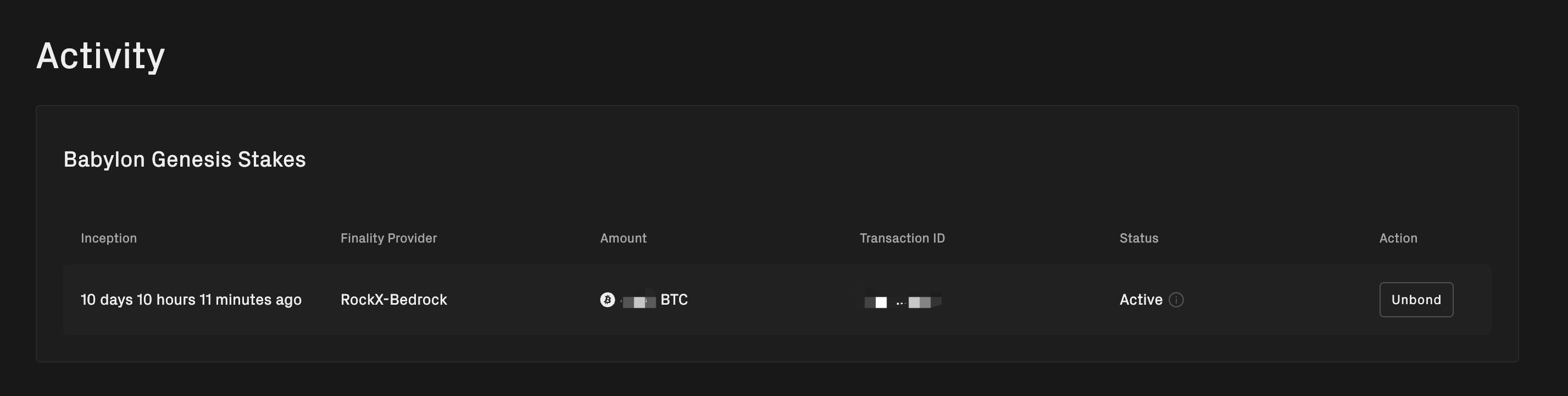
Task: Click the Finality Provider column header
Action: (388, 238)
